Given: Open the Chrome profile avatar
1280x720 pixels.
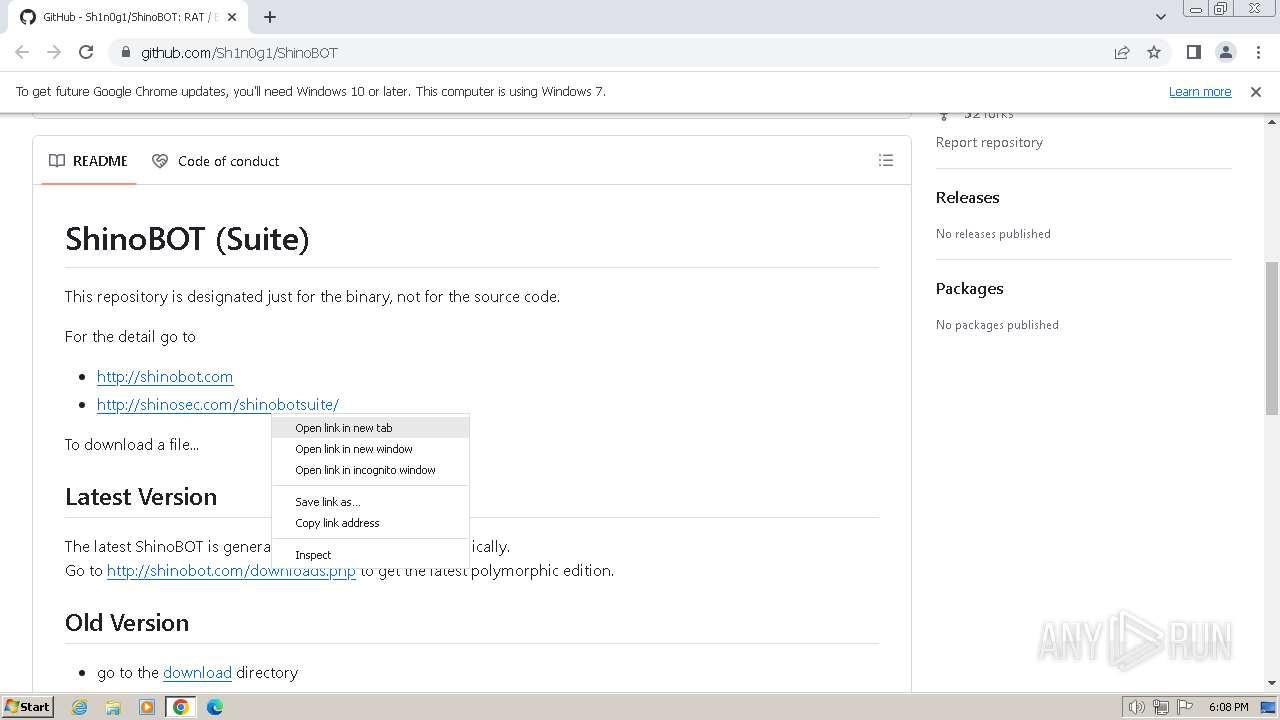Looking at the screenshot, I should pyautogui.click(x=1225, y=52).
